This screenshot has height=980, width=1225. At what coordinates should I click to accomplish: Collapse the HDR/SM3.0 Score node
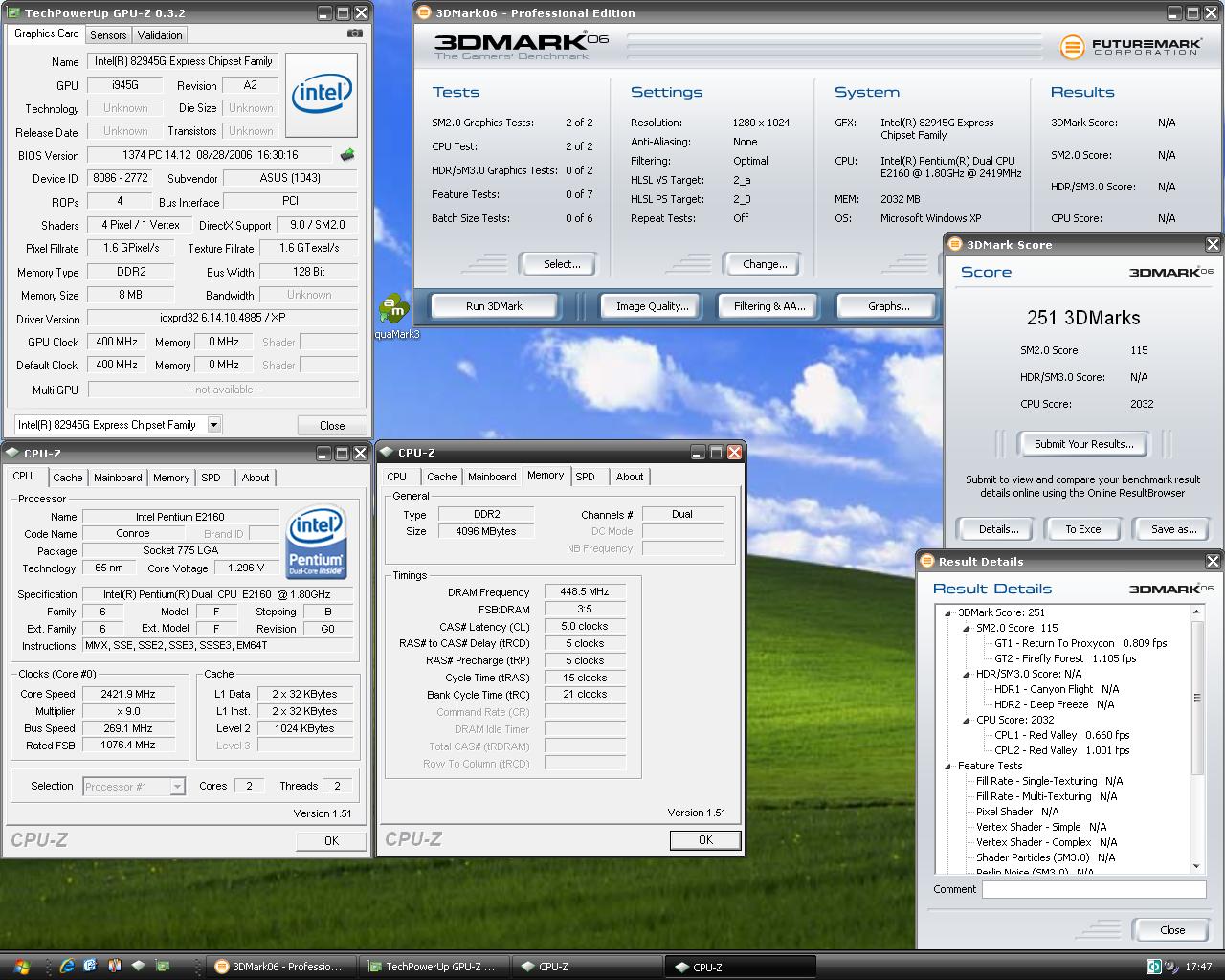[967, 674]
